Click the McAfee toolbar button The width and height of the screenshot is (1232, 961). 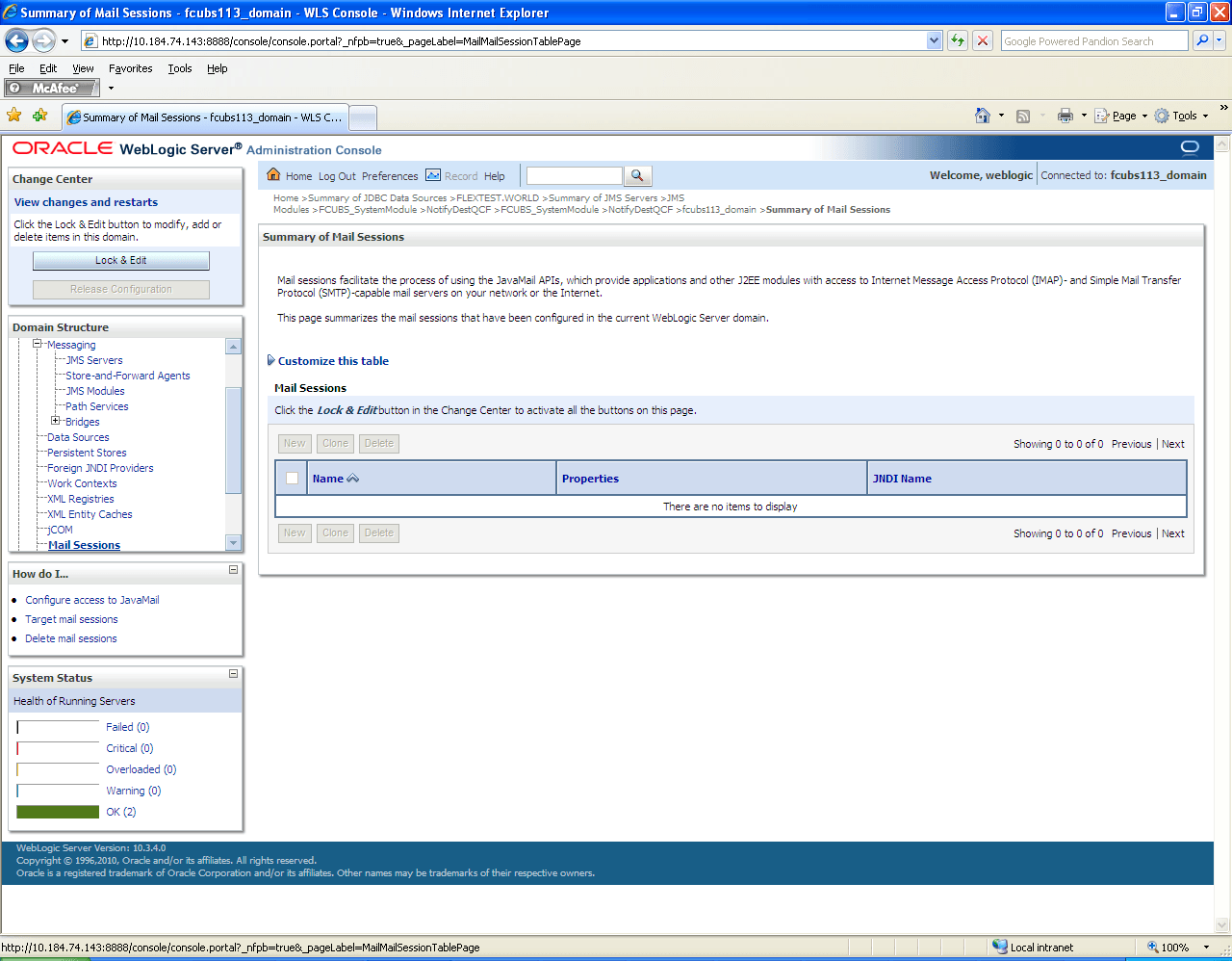[x=52, y=88]
